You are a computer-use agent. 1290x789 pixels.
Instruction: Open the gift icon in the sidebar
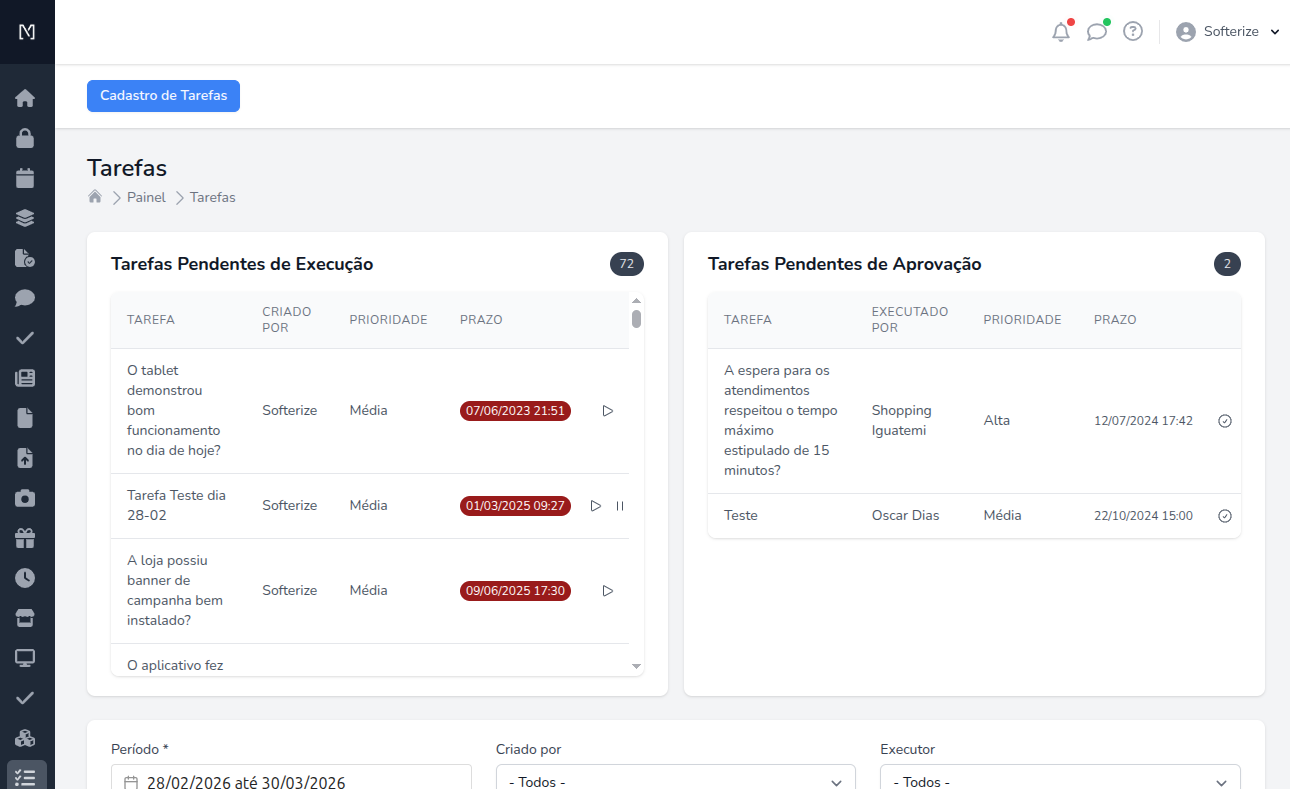click(x=27, y=537)
